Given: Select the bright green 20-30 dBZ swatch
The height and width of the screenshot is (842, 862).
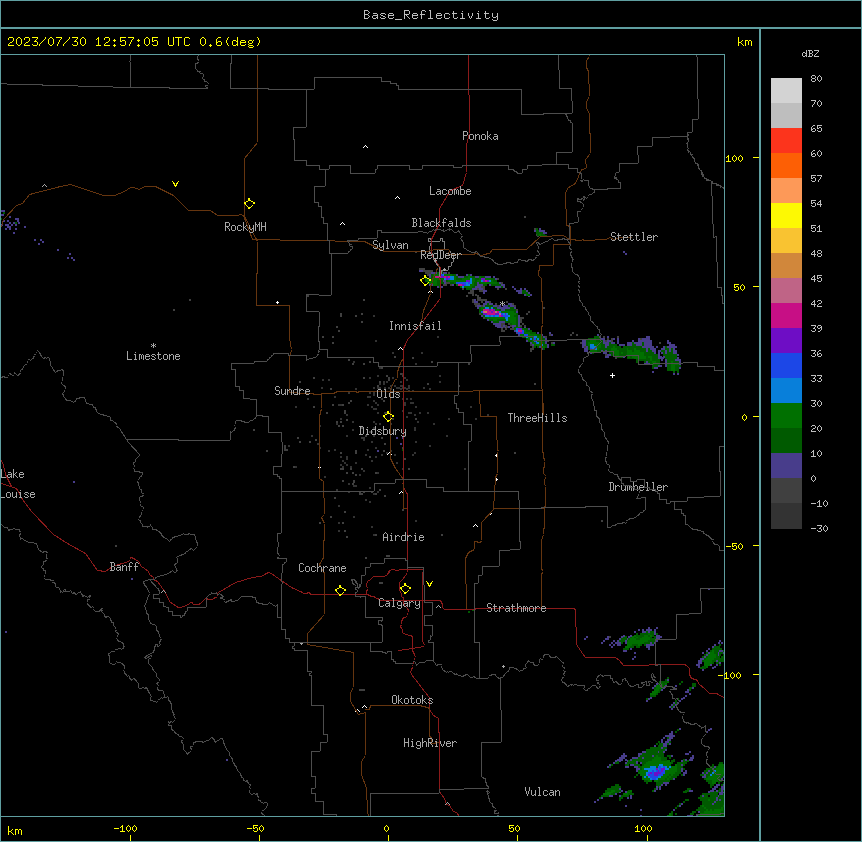Looking at the screenshot, I should (x=786, y=416).
